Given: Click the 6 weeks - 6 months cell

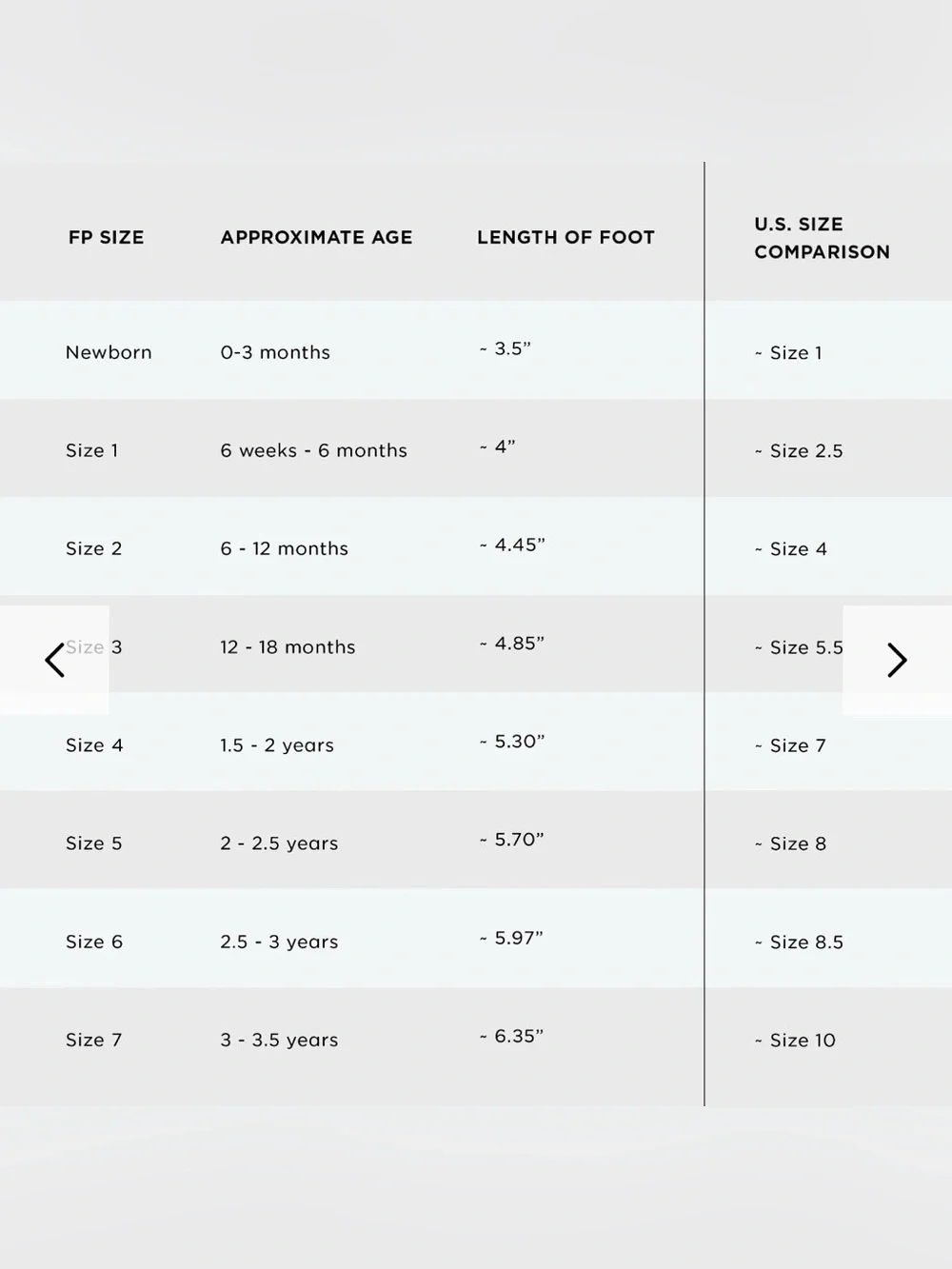Looking at the screenshot, I should pyautogui.click(x=313, y=450).
